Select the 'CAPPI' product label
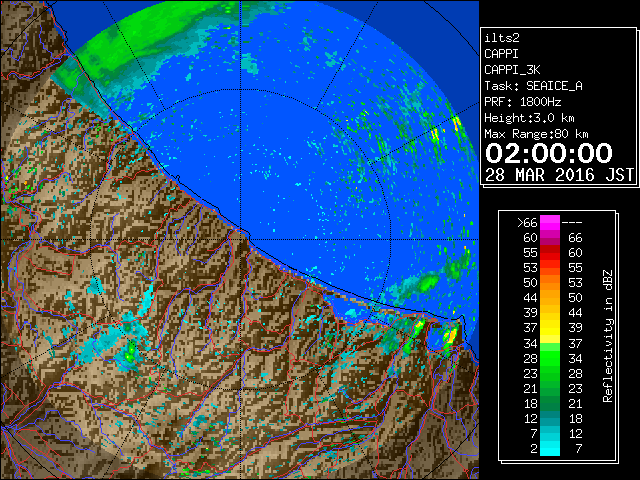Viewport: 640px width, 480px height. (x=501, y=54)
